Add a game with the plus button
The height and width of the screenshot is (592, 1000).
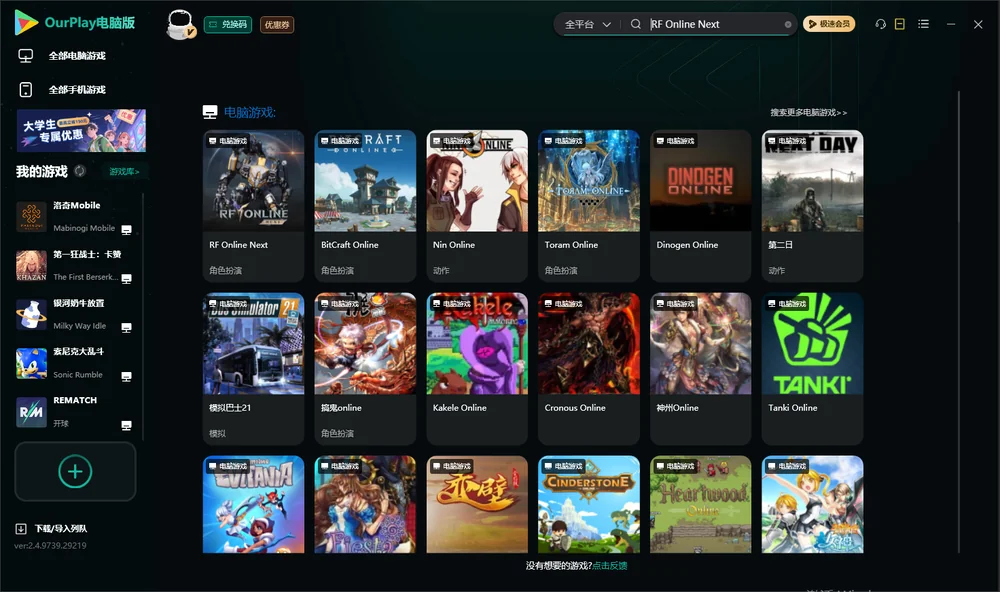point(75,471)
